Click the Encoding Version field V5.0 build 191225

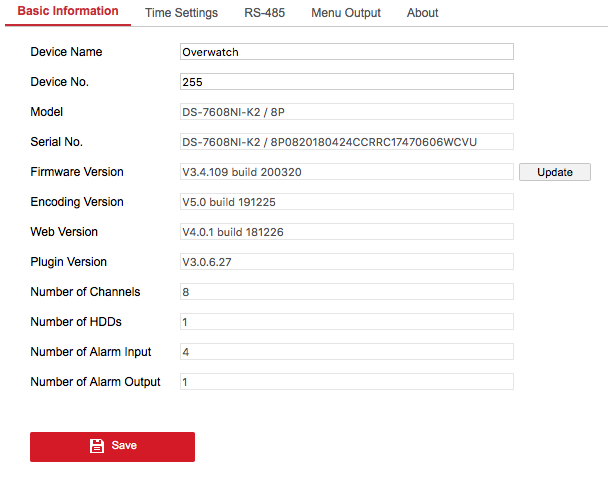point(347,202)
